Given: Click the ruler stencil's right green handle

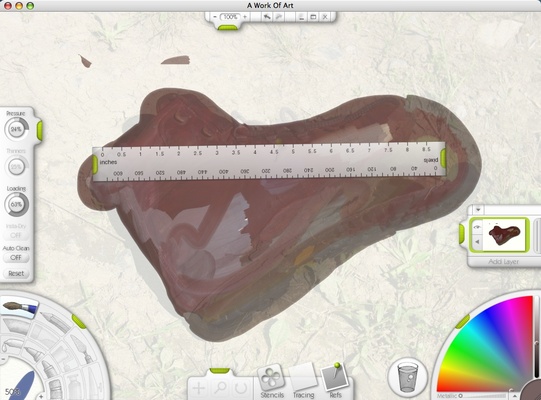Looking at the screenshot, I should (x=443, y=158).
